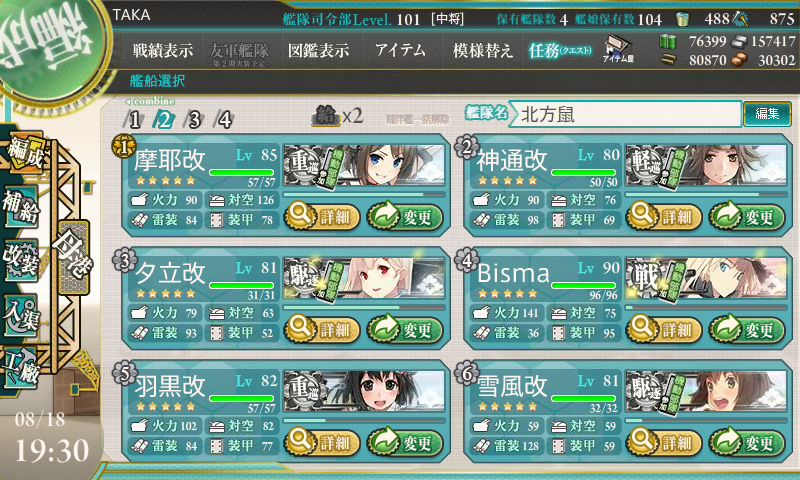This screenshot has width=800, height=480.
Task: Switch to fleet tab 1
Action: 134,120
